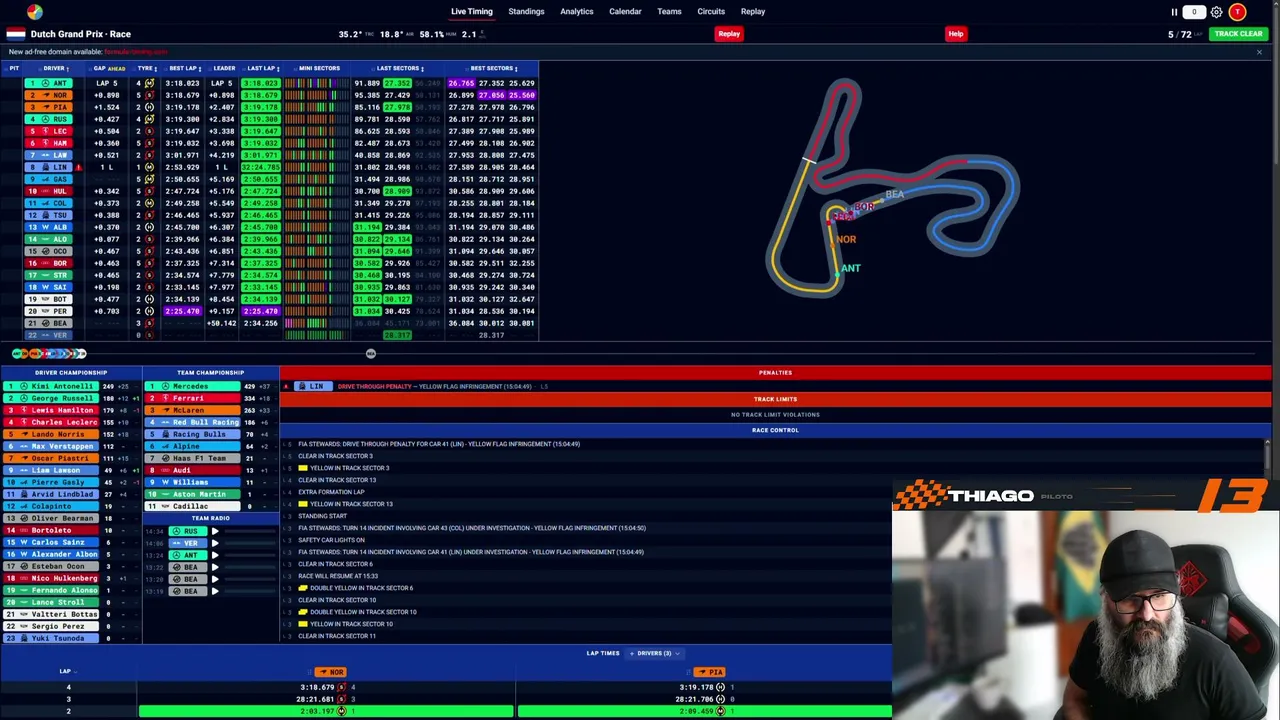Screen dimensions: 1280x720
Task: Open the Calendar tab
Action: click(625, 12)
